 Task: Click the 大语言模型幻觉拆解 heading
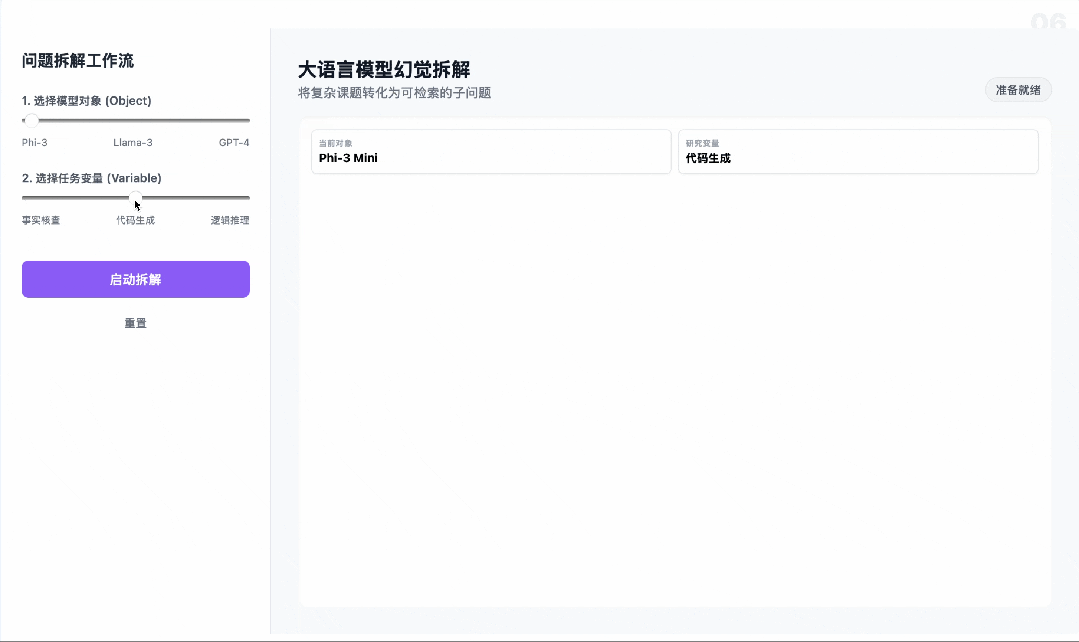tap(384, 69)
